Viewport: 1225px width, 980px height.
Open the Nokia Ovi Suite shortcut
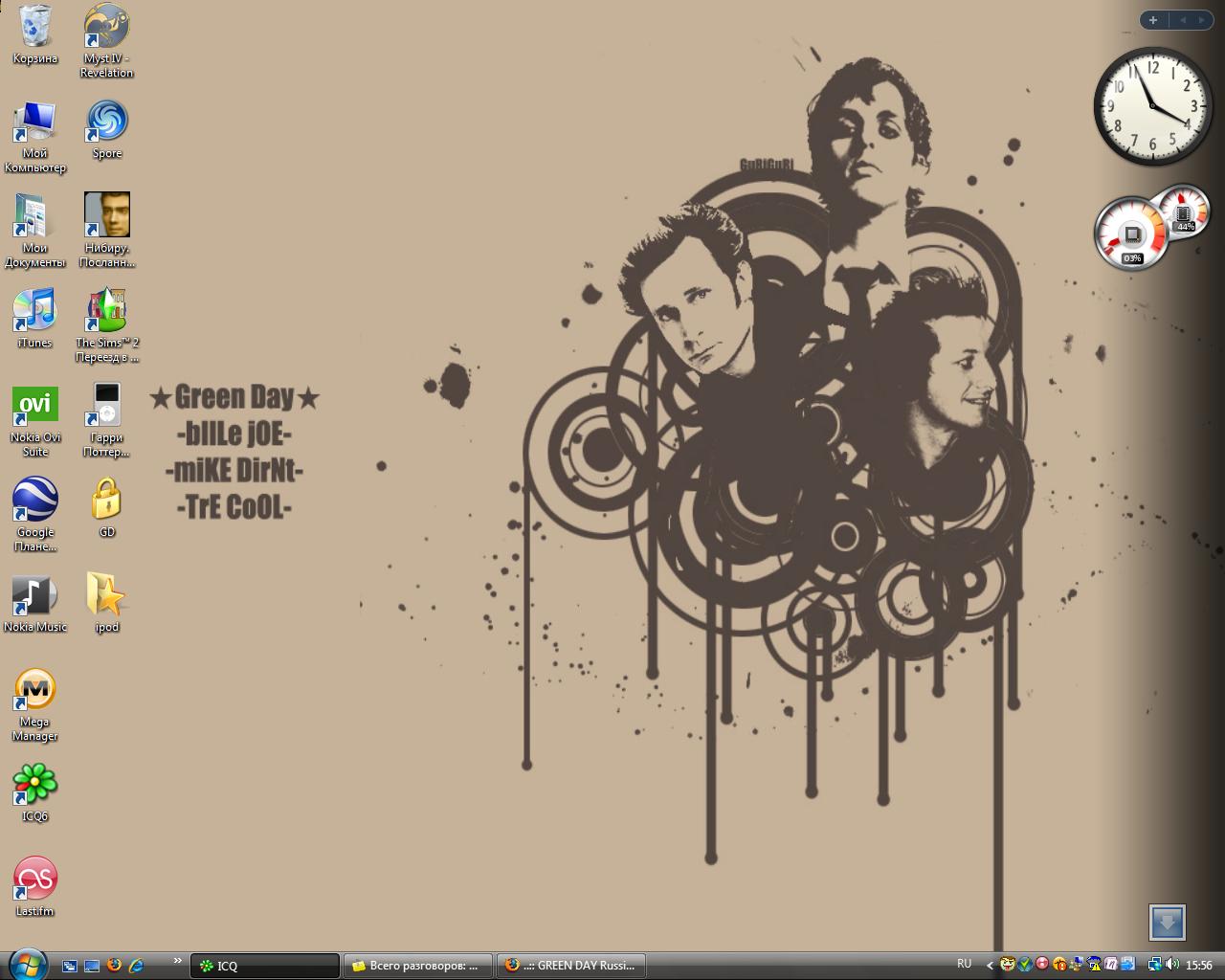[x=35, y=420]
